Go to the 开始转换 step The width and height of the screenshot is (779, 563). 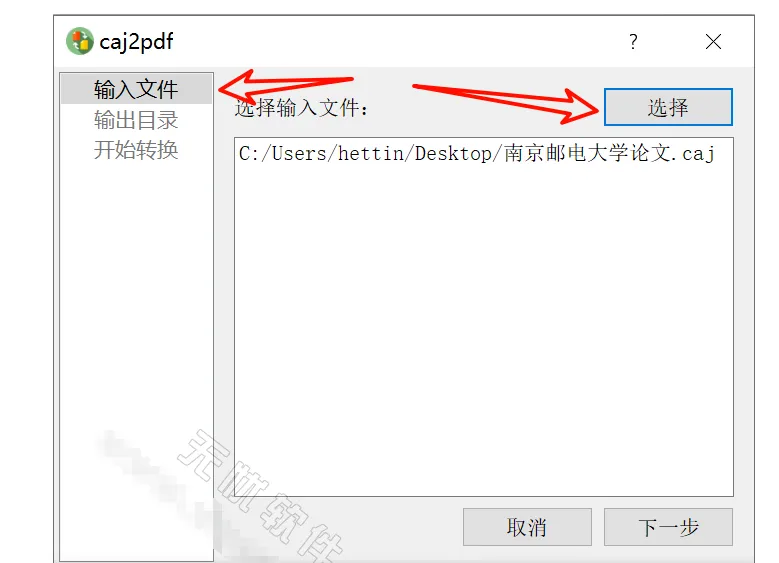point(136,150)
